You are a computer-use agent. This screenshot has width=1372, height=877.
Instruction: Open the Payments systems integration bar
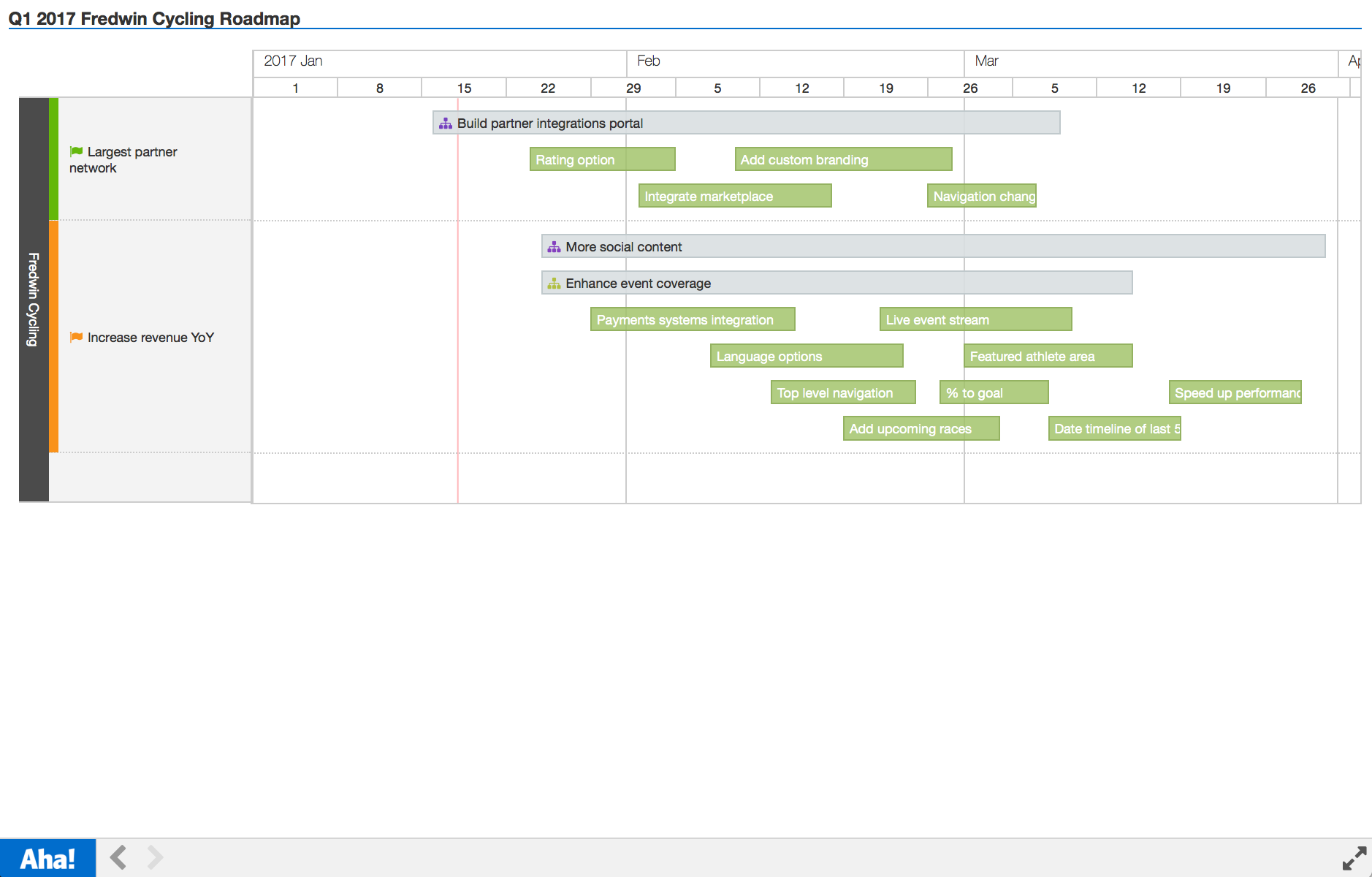pyautogui.click(x=693, y=319)
